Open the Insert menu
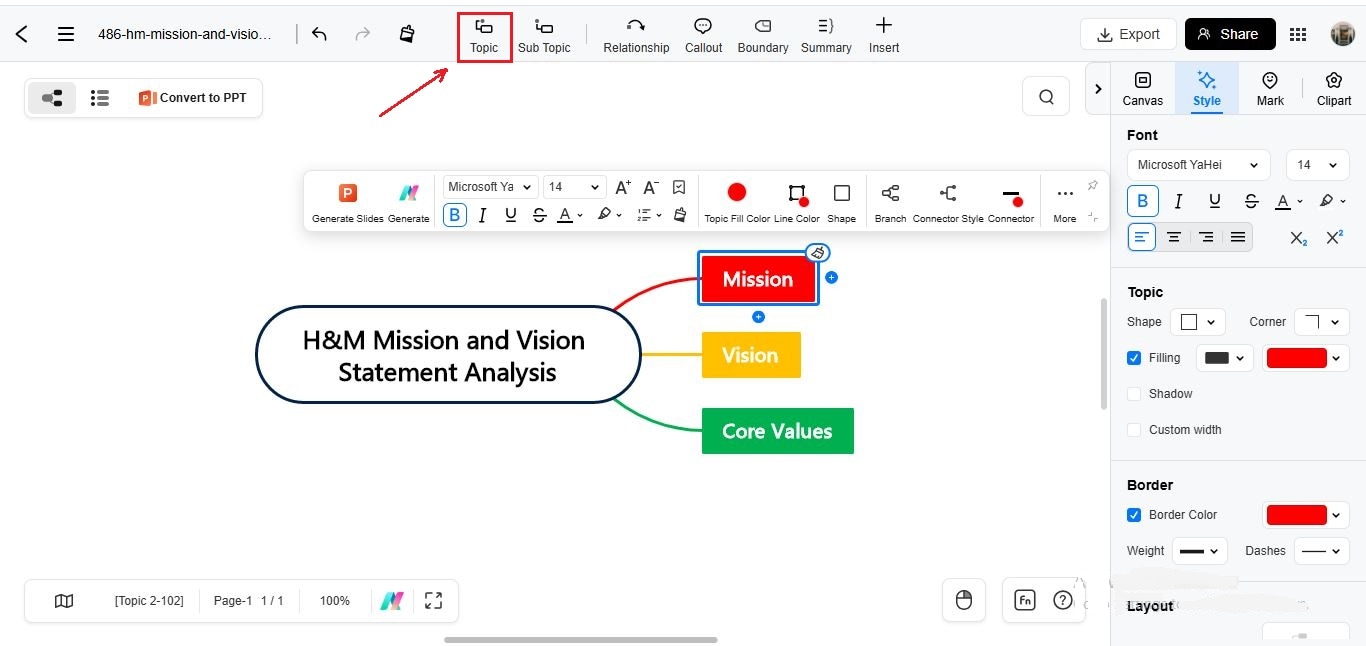 [x=884, y=36]
